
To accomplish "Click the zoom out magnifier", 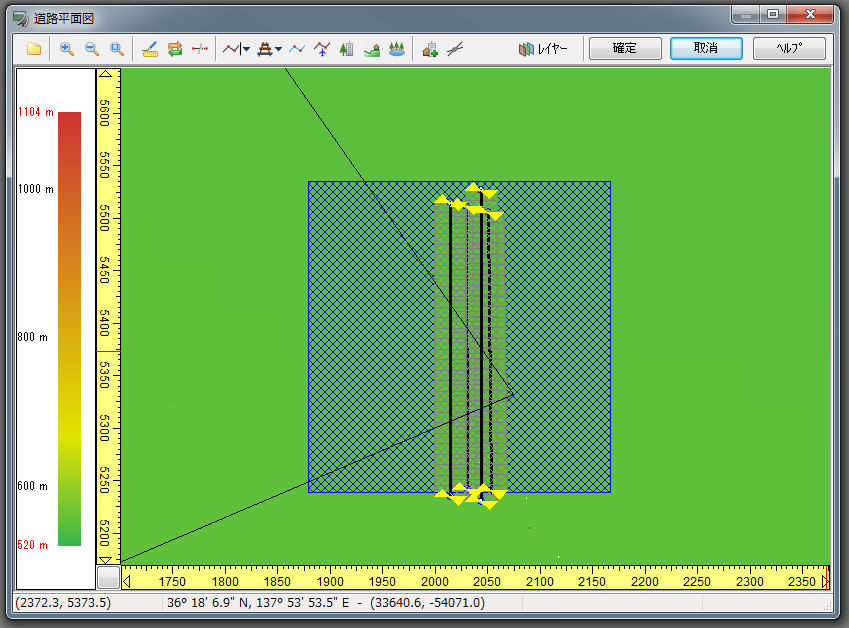I will pyautogui.click(x=92, y=49).
